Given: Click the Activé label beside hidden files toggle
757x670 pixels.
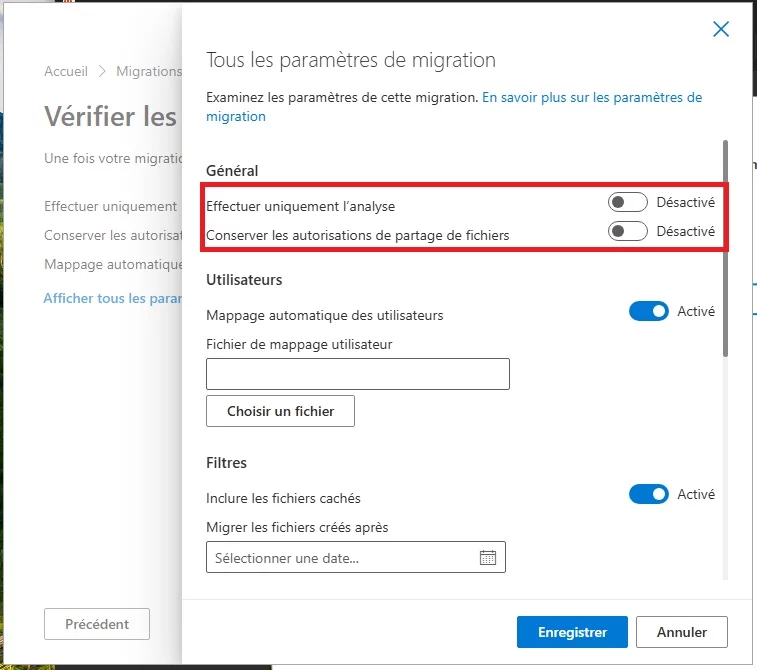Looking at the screenshot, I should pos(696,494).
